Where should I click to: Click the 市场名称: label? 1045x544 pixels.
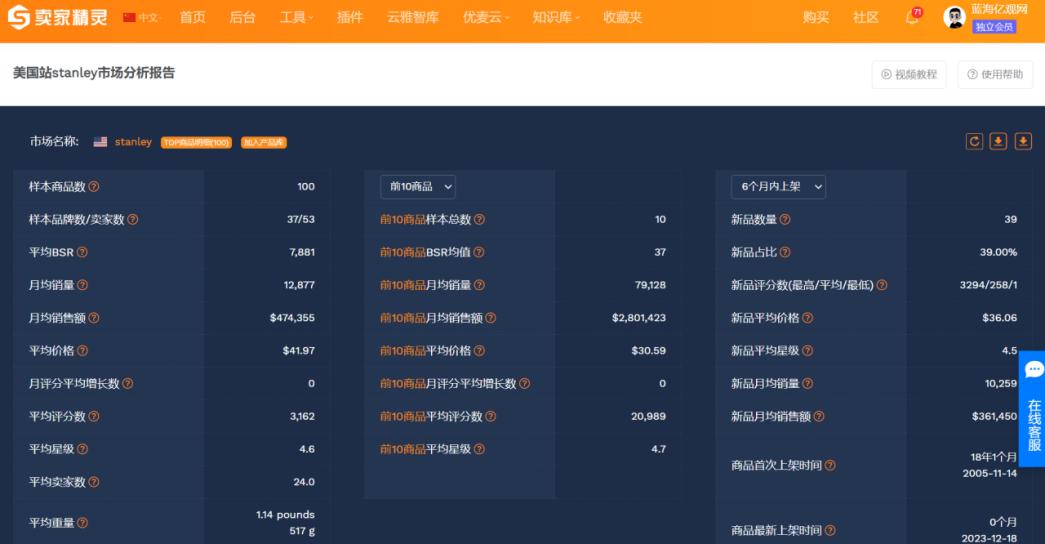tap(54, 141)
